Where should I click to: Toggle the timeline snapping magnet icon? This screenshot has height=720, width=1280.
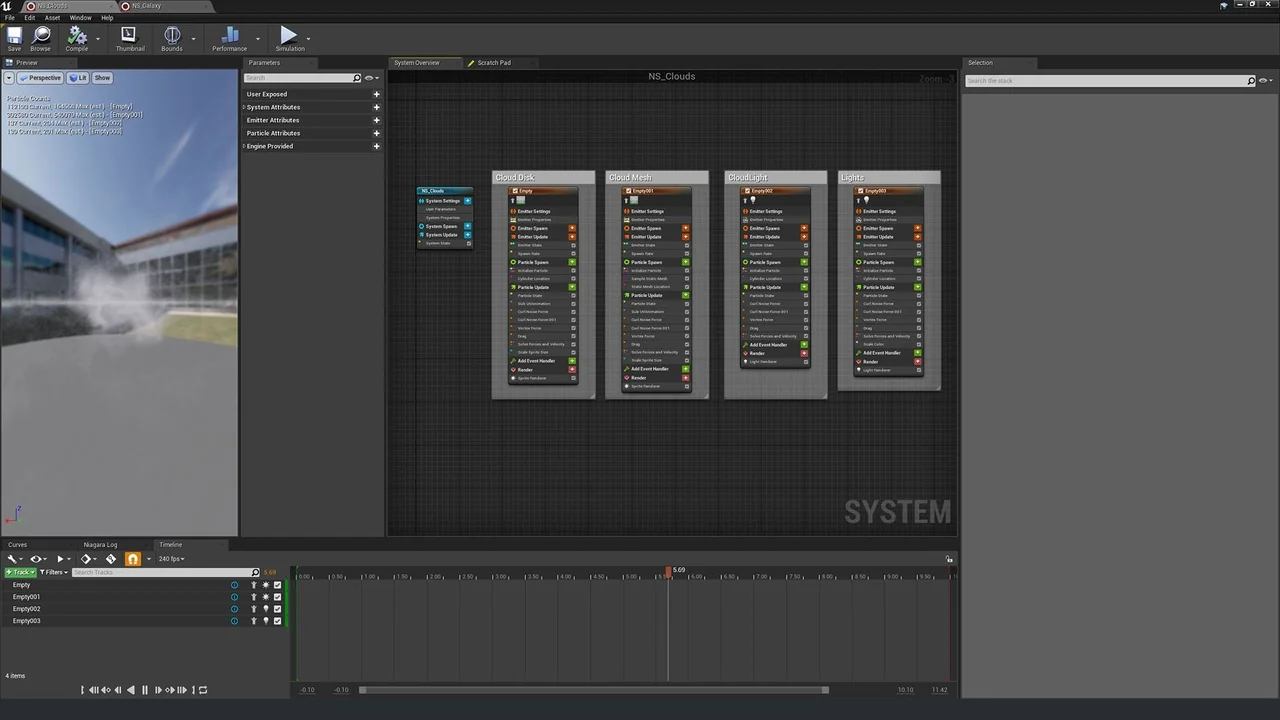(132, 559)
